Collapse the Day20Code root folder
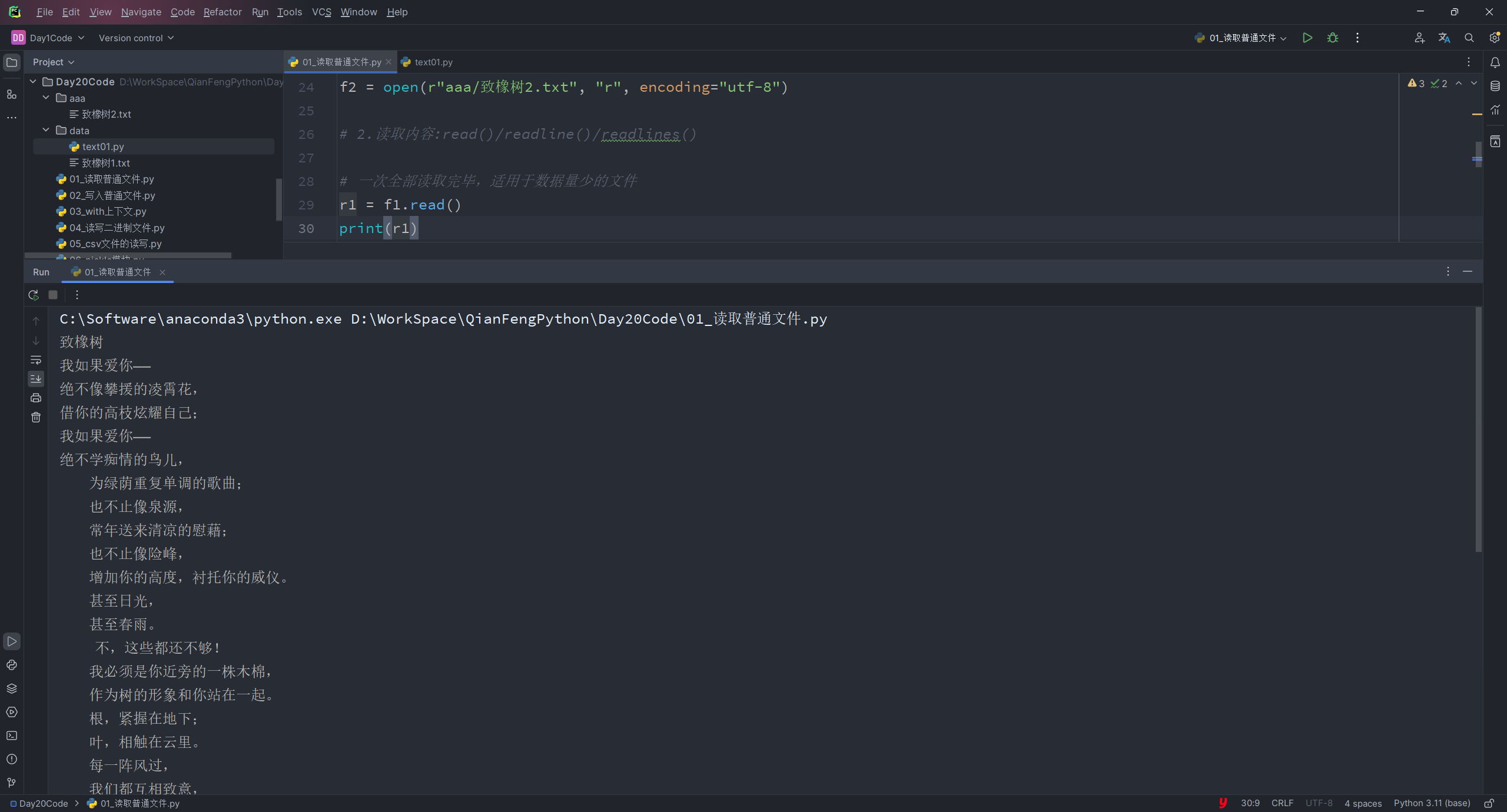This screenshot has width=1507, height=812. (x=34, y=82)
